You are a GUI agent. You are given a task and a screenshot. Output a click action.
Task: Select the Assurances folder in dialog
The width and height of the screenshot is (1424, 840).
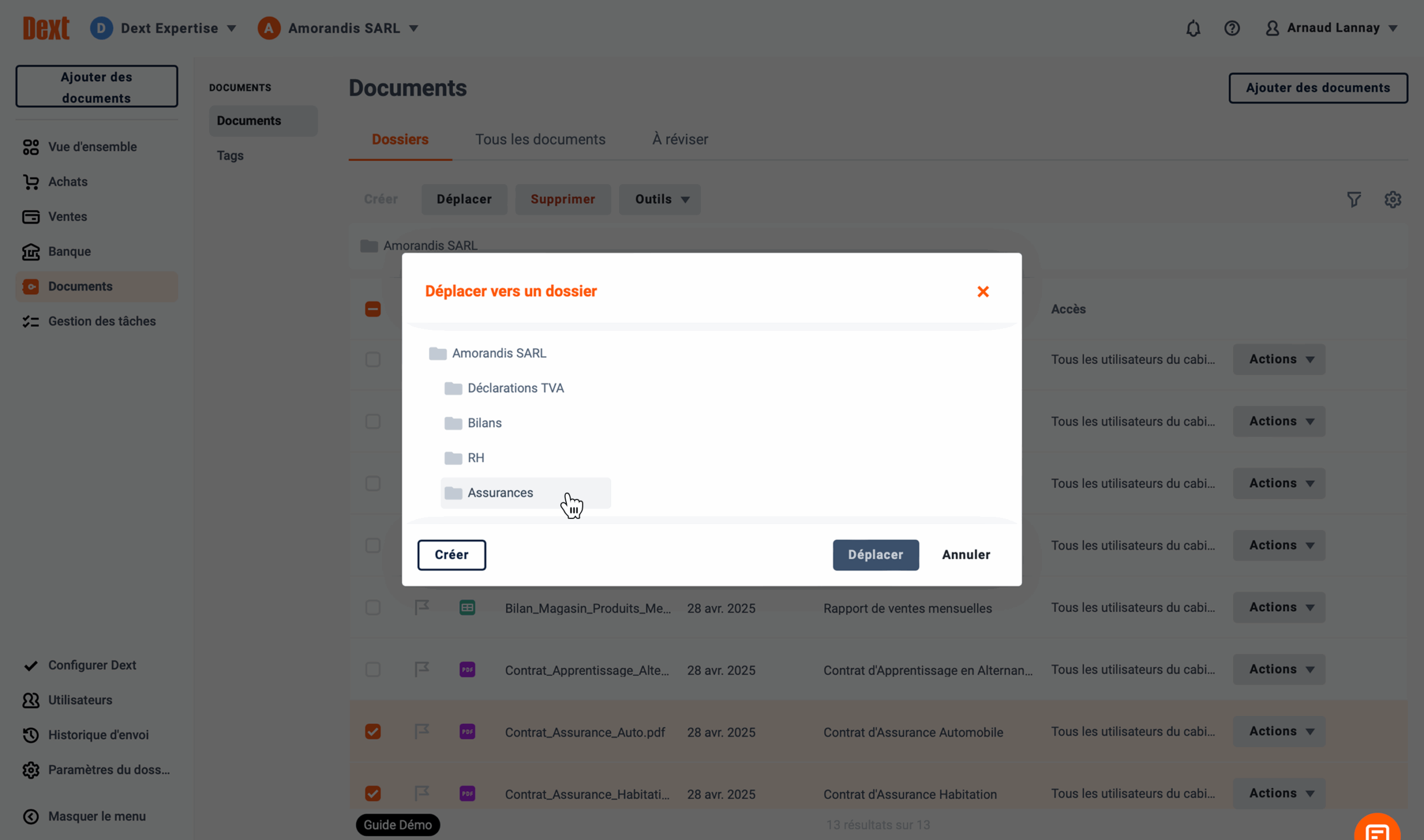tap(525, 493)
